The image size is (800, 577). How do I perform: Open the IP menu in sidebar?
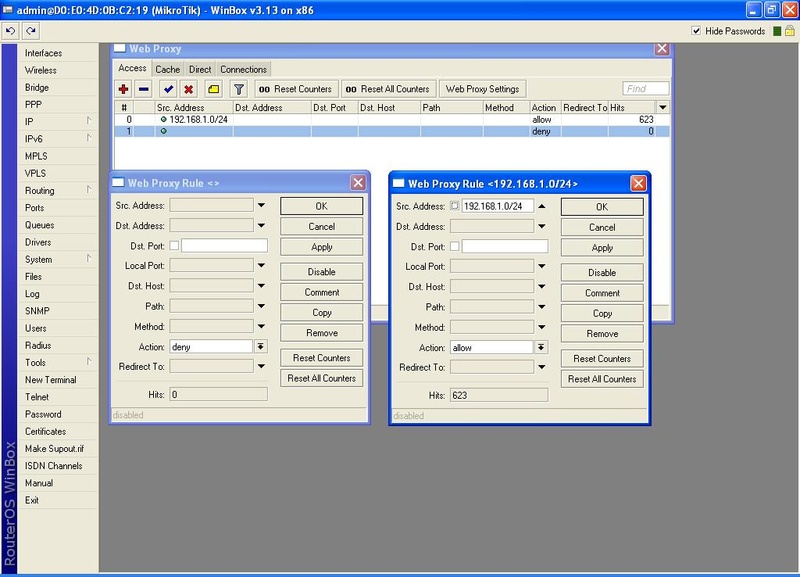(58, 121)
